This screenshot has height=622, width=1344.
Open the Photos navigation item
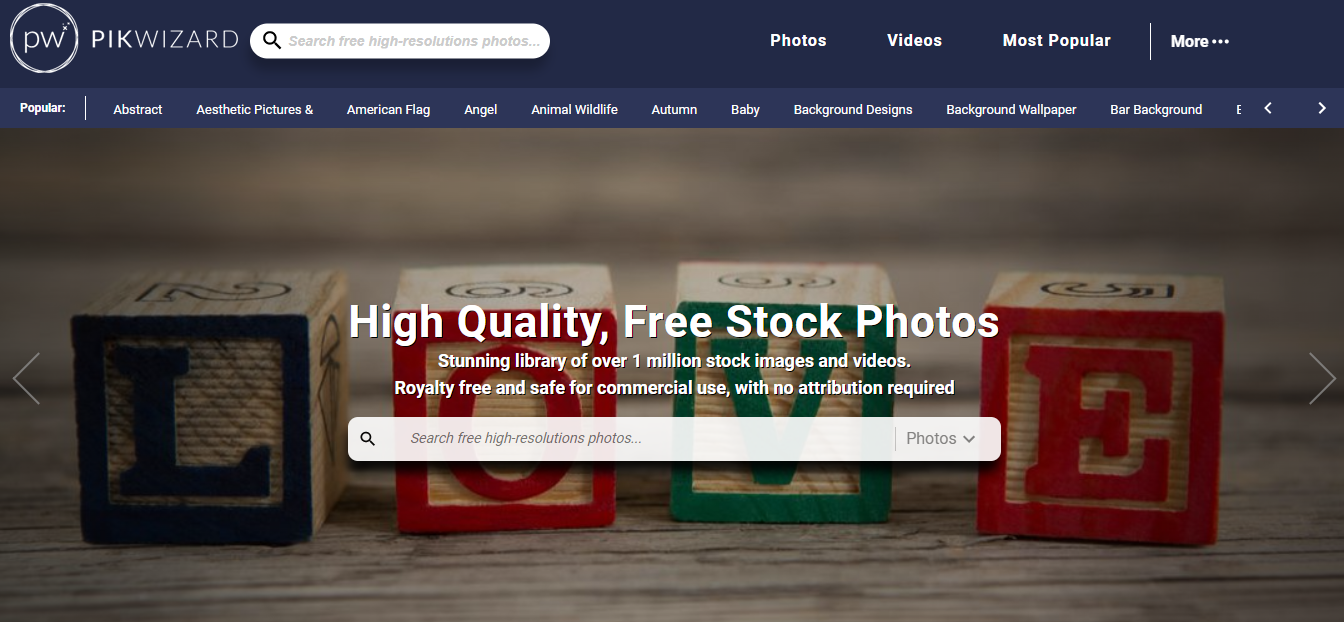coord(798,40)
